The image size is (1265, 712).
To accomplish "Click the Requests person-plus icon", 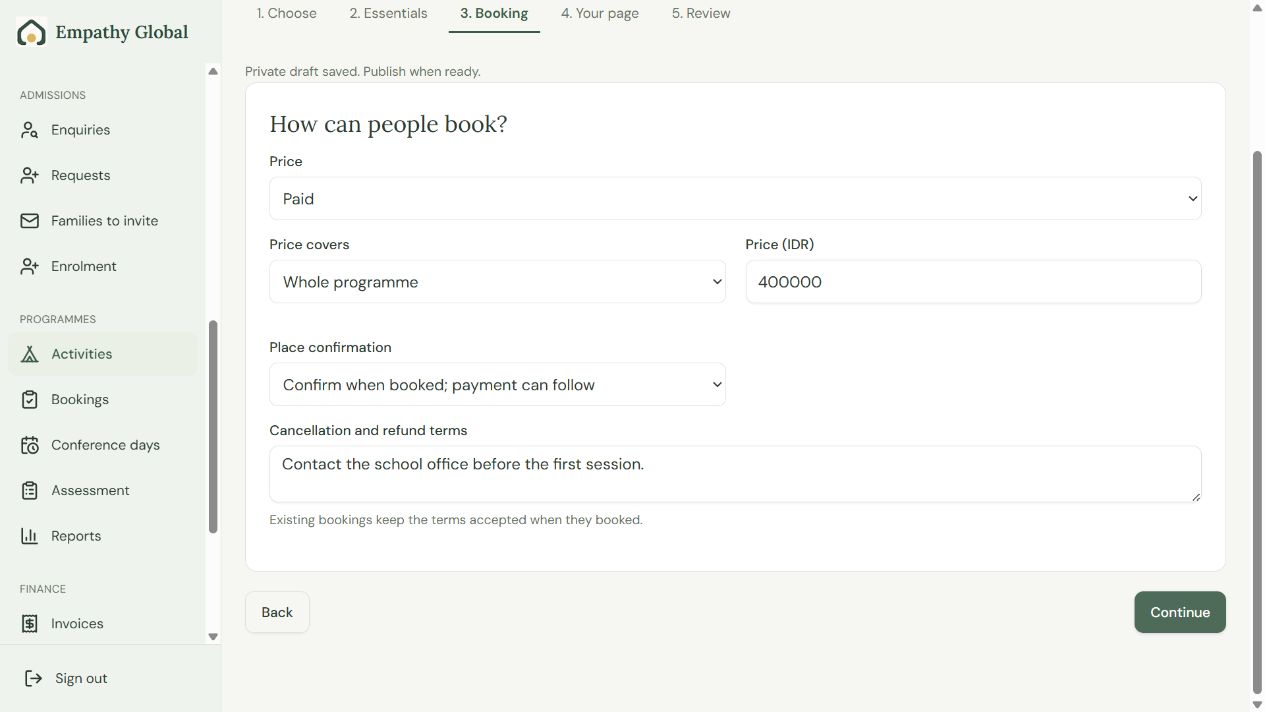I will [x=30, y=175].
